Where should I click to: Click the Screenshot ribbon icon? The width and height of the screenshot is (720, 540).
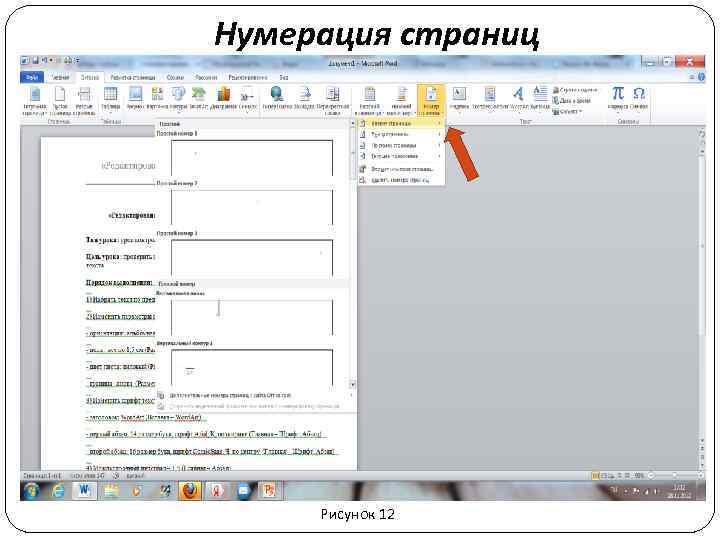(x=248, y=99)
